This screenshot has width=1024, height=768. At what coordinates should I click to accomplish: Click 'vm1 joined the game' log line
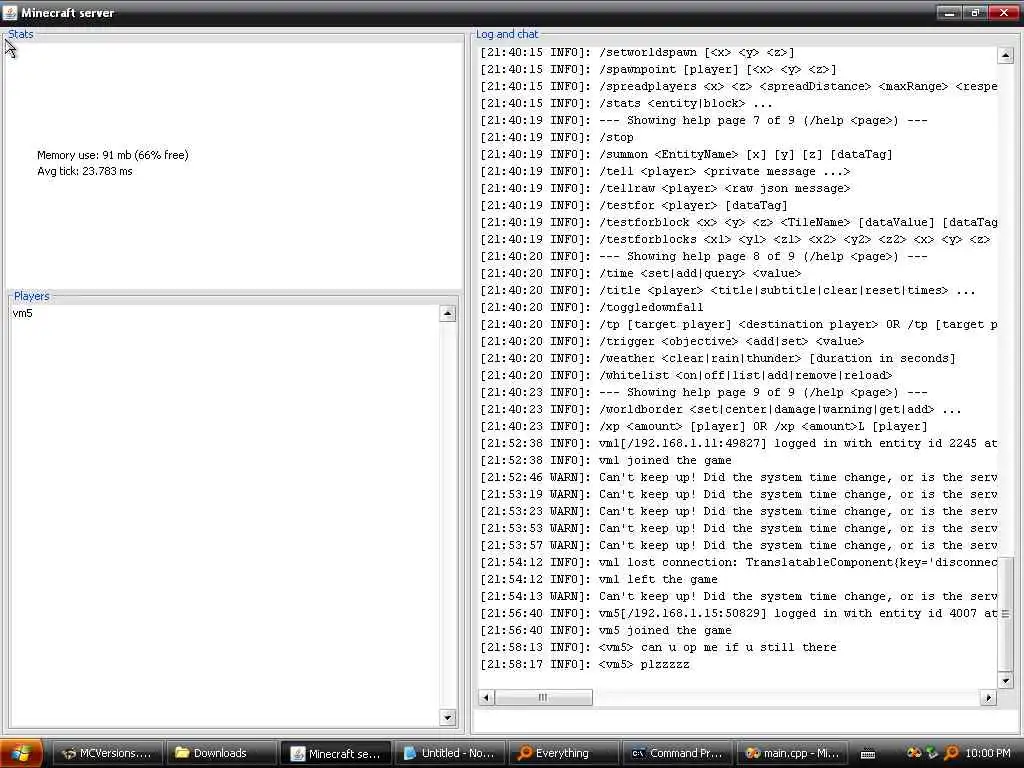[606, 460]
